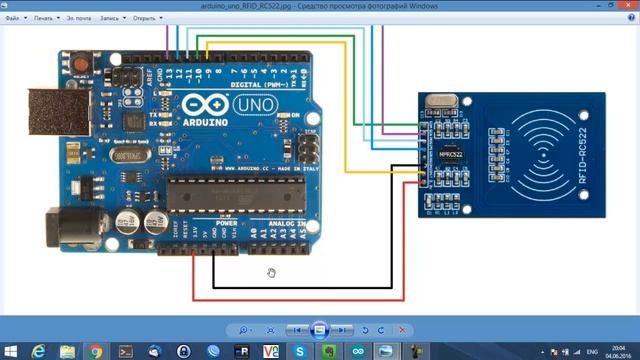Go to the previous photo
This screenshot has width=640, height=360.
tap(297, 330)
